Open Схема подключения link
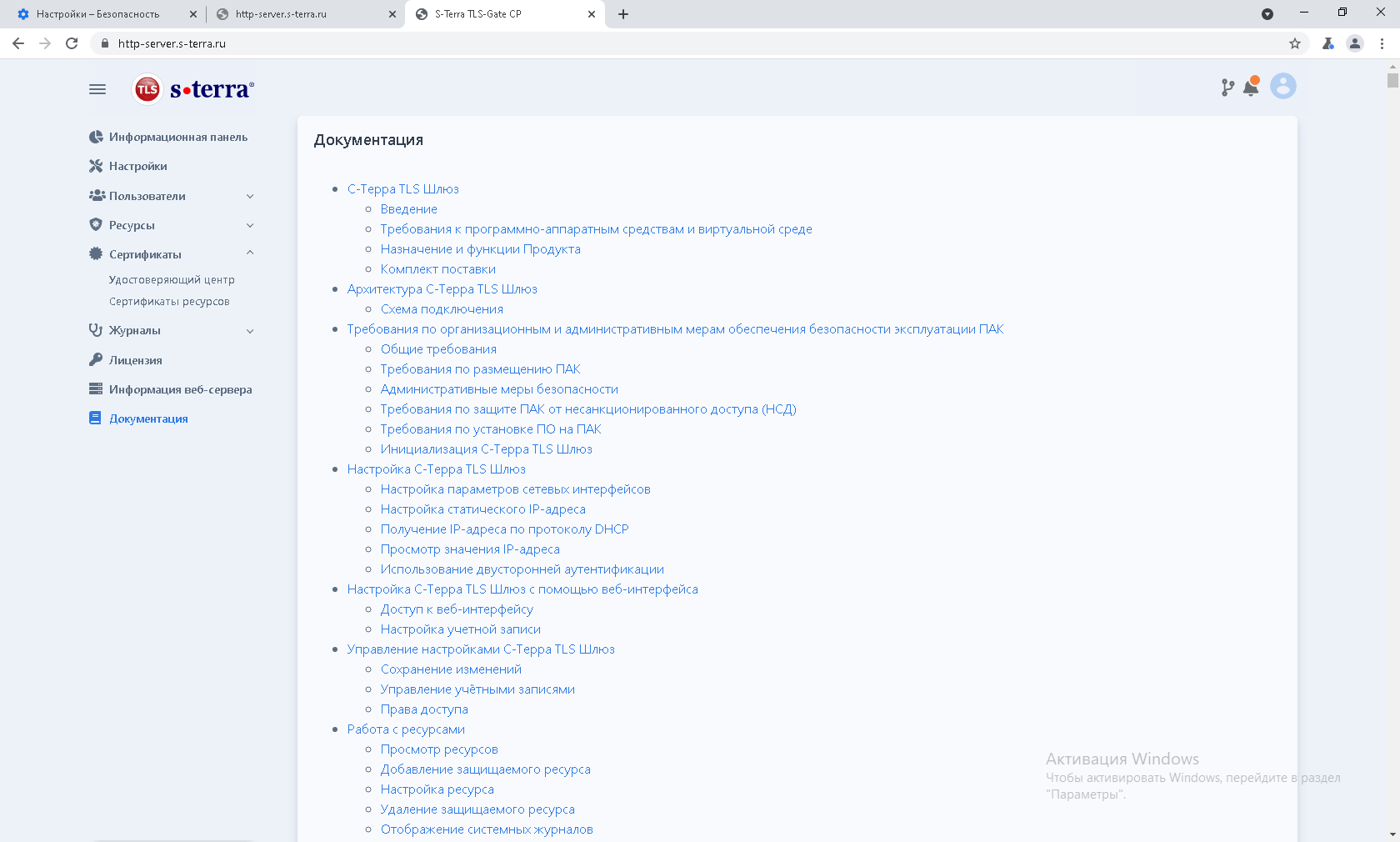Screen dimensions: 1400x842 pyautogui.click(x=442, y=309)
